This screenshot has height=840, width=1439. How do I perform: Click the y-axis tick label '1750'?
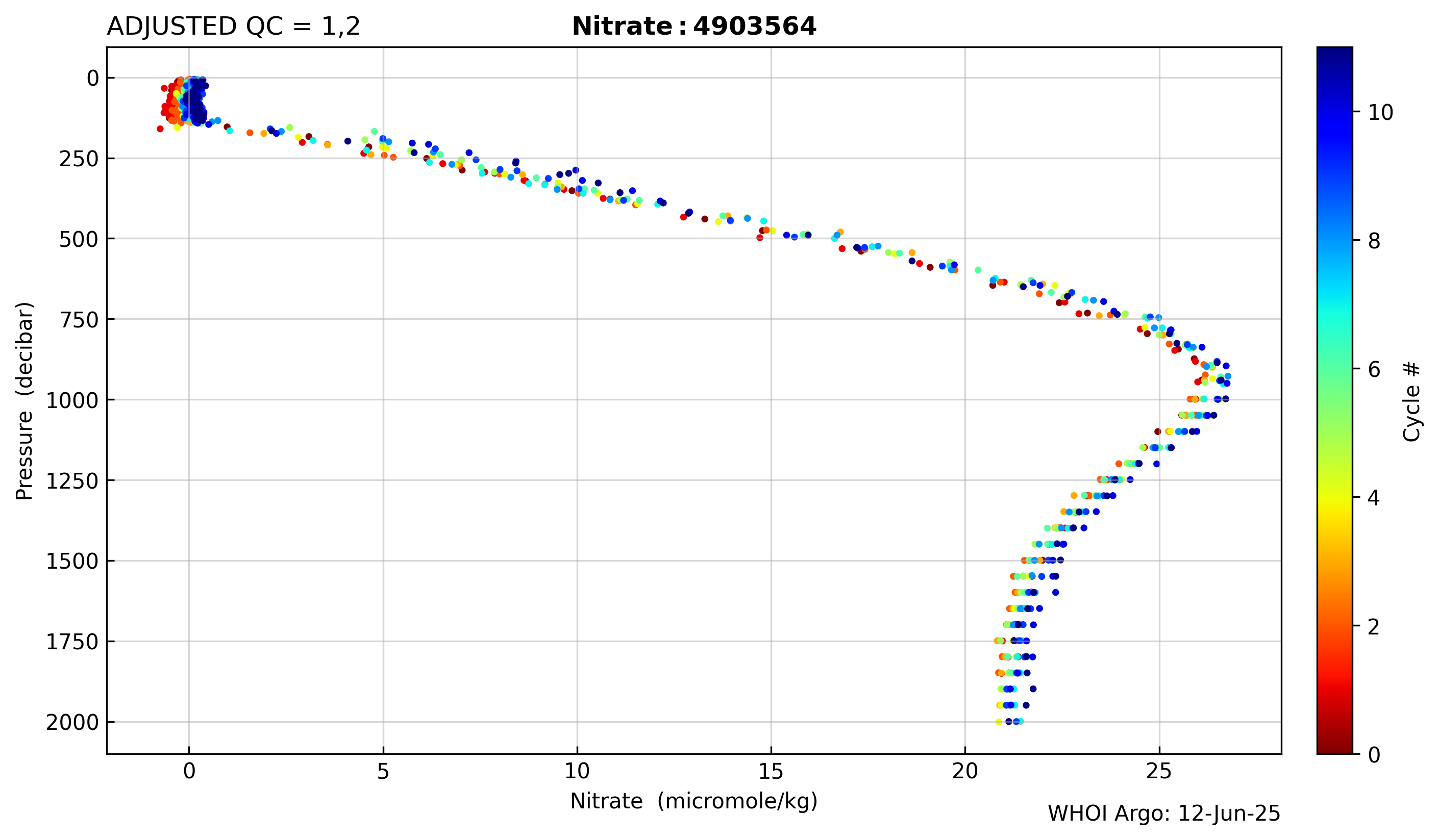tap(72, 642)
